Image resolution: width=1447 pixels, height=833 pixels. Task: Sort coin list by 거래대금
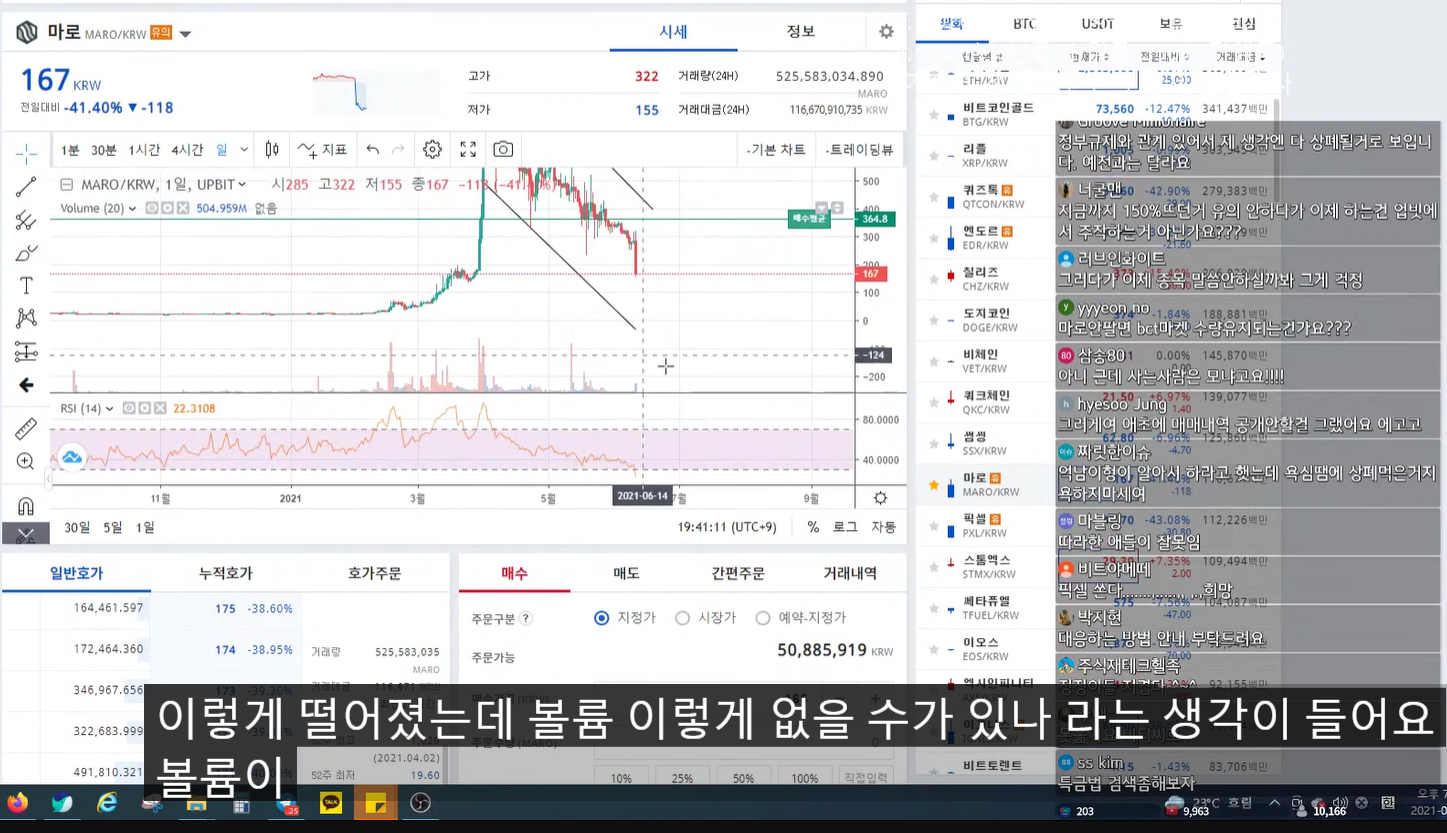pyautogui.click(x=1240, y=58)
